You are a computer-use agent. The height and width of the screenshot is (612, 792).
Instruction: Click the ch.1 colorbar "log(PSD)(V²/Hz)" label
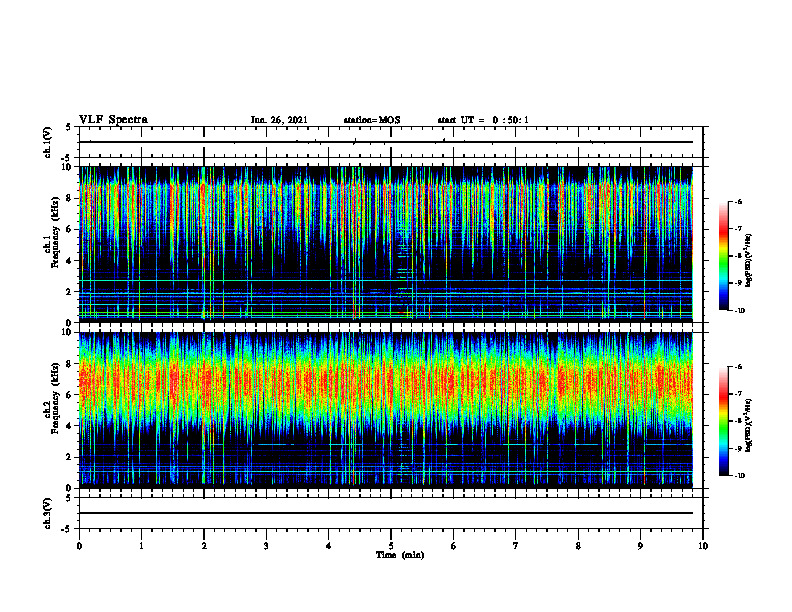[749, 260]
